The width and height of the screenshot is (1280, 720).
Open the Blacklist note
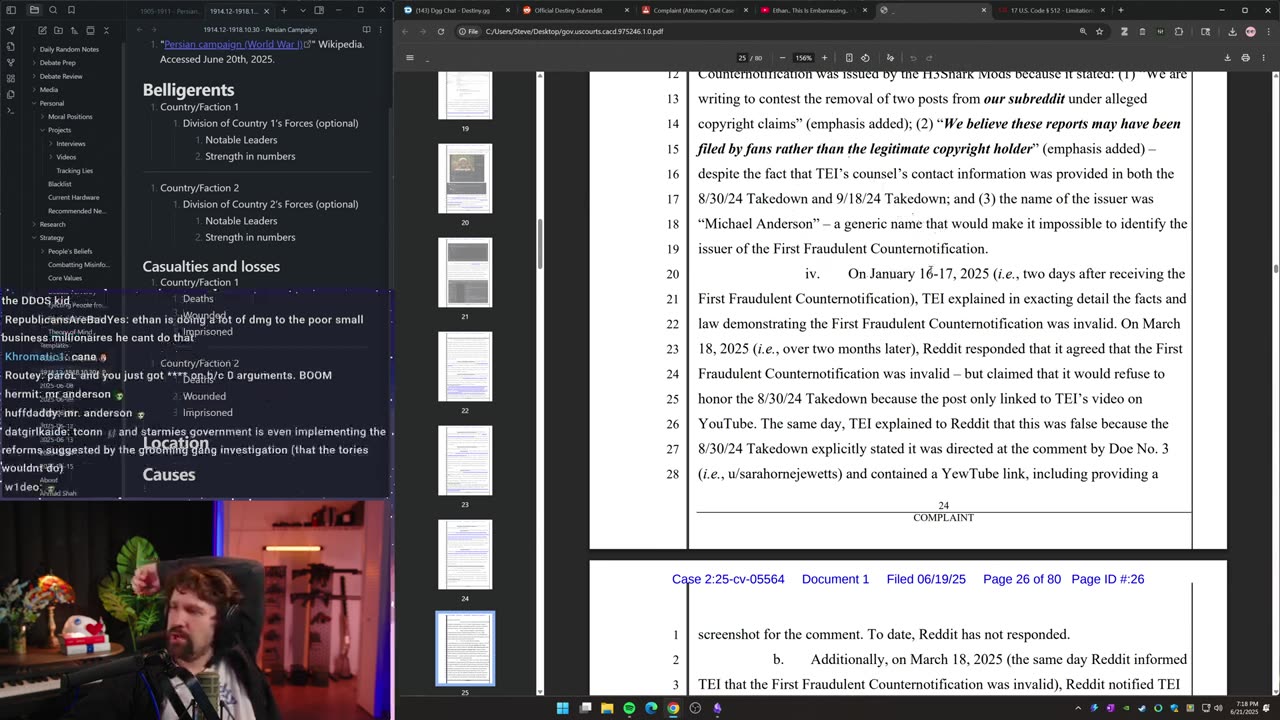coord(60,184)
